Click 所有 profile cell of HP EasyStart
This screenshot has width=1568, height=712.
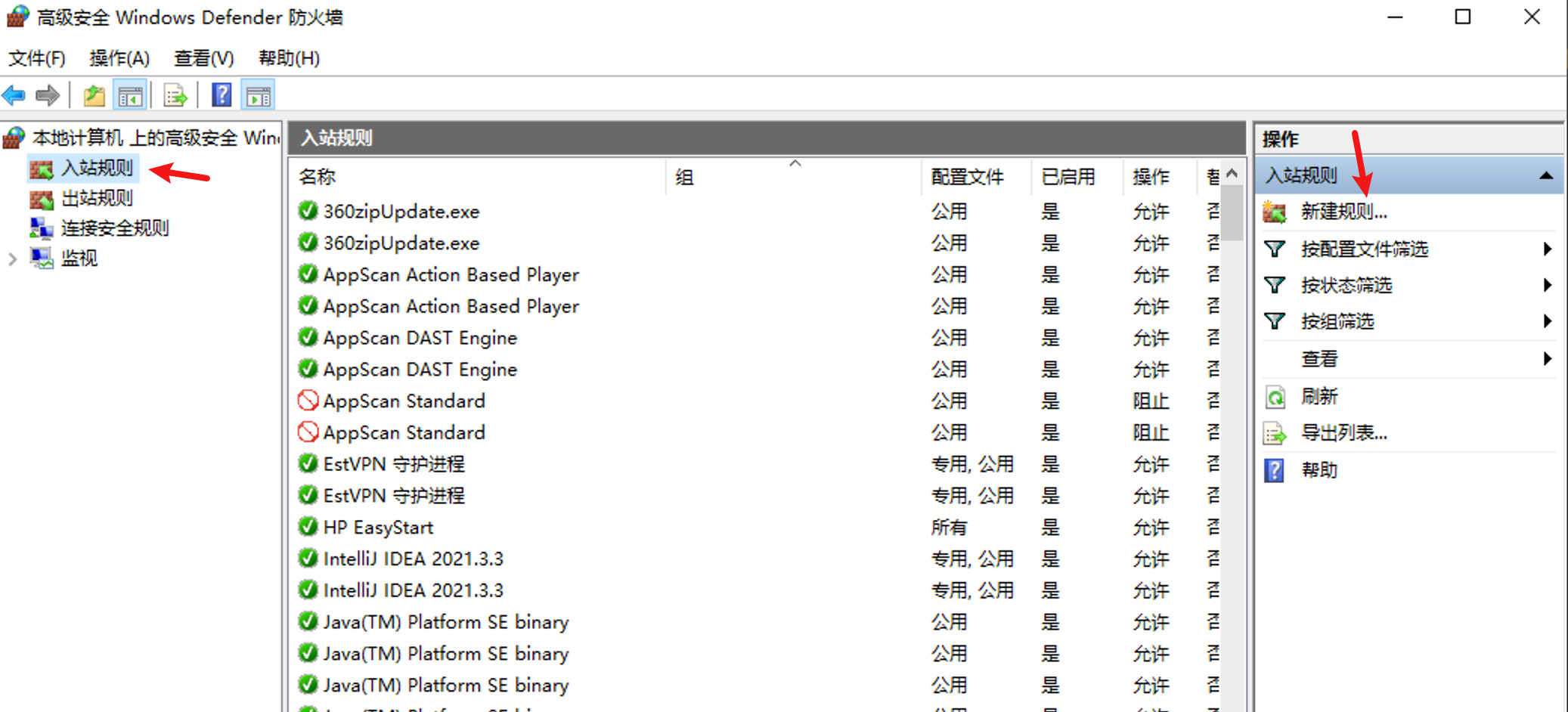[950, 527]
